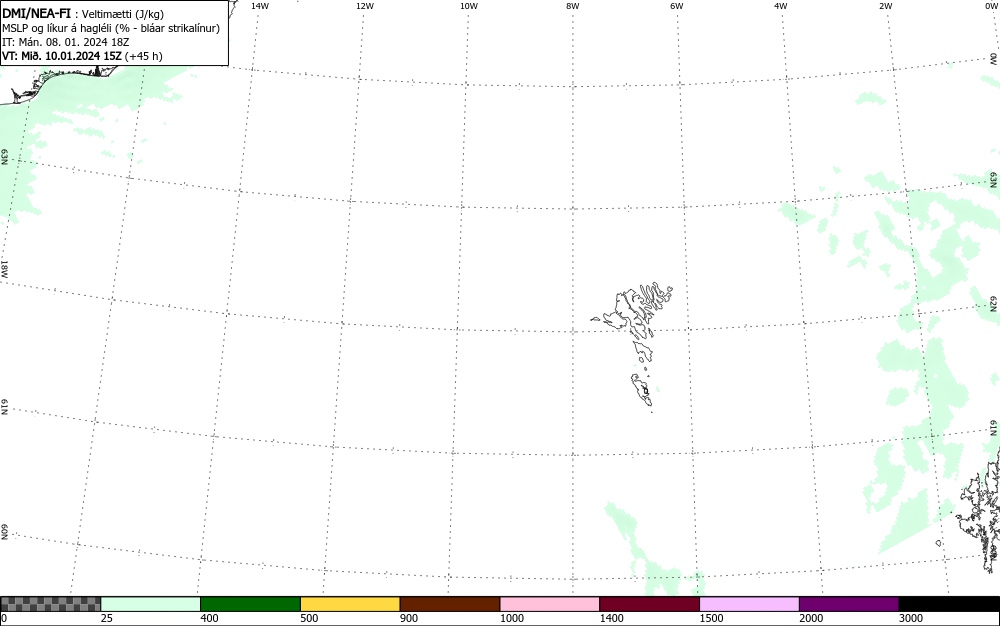Click the "61N" label on the right edge
The image size is (1000, 626).
pos(994,428)
